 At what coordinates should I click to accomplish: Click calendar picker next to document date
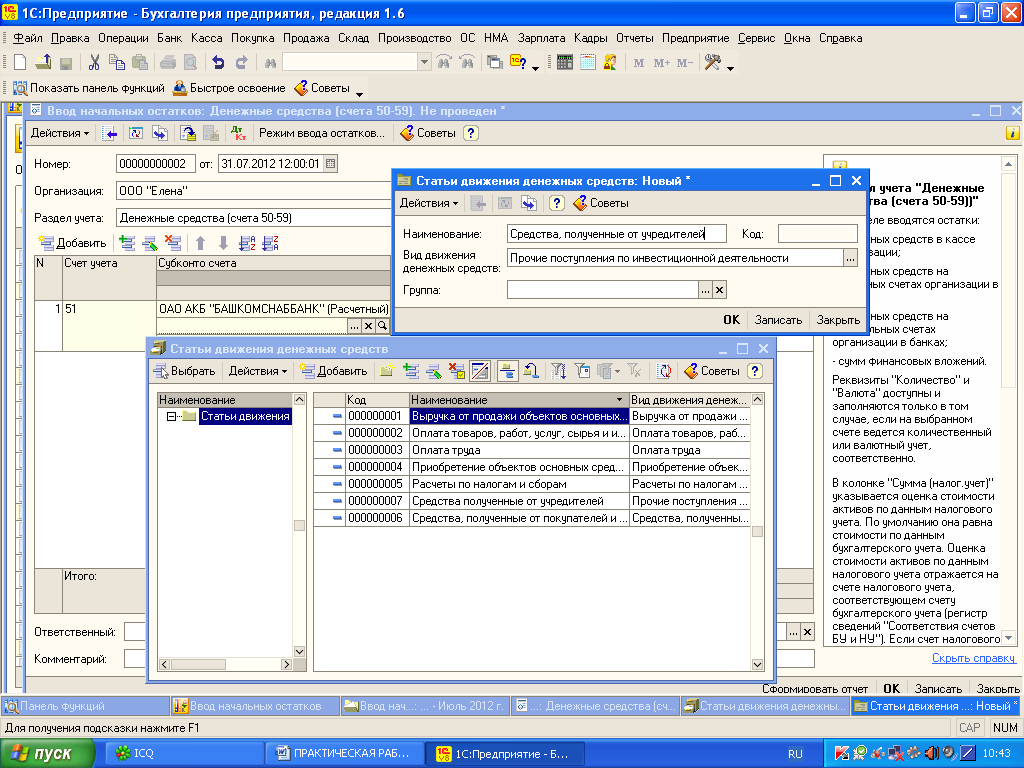330,164
